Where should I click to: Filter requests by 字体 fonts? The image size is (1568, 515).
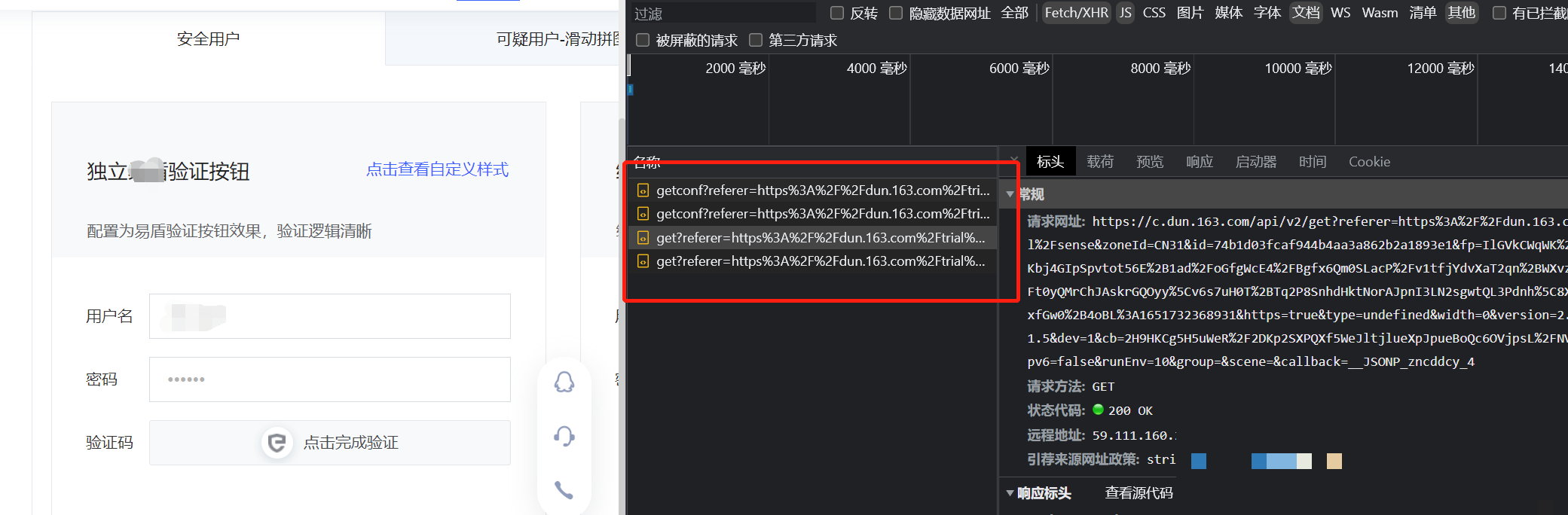(1267, 13)
